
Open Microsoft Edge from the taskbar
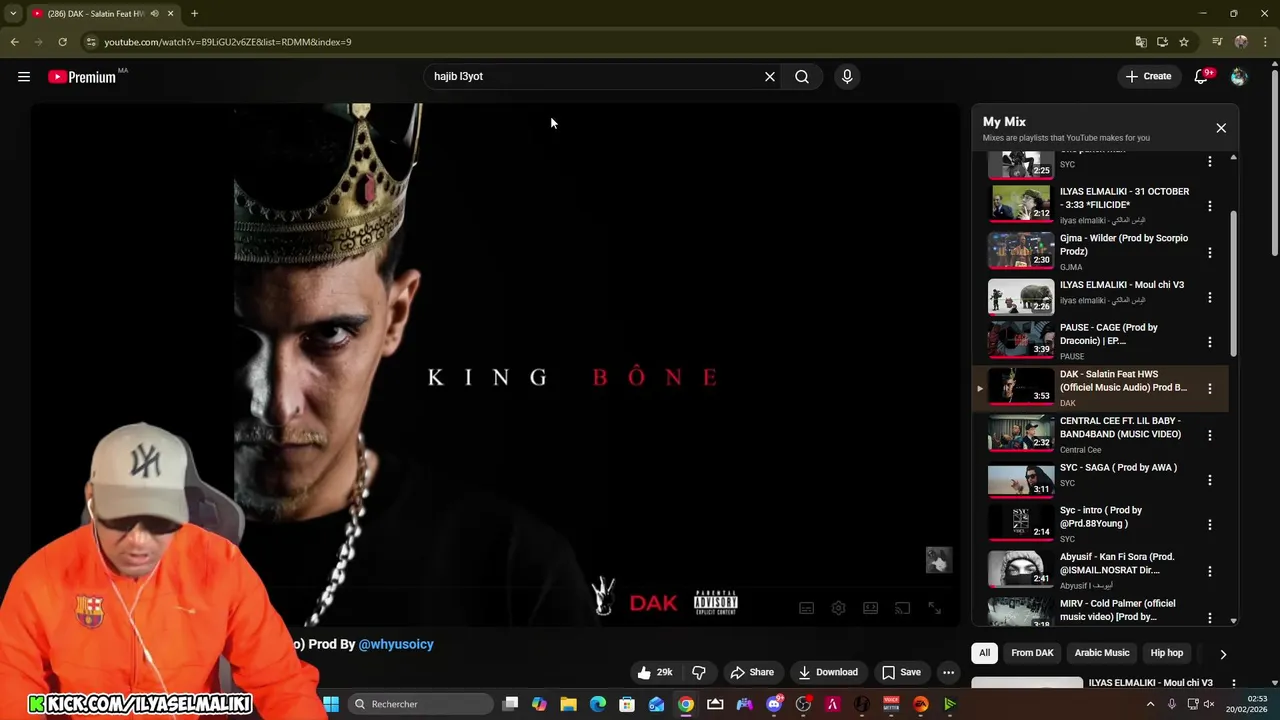(598, 704)
